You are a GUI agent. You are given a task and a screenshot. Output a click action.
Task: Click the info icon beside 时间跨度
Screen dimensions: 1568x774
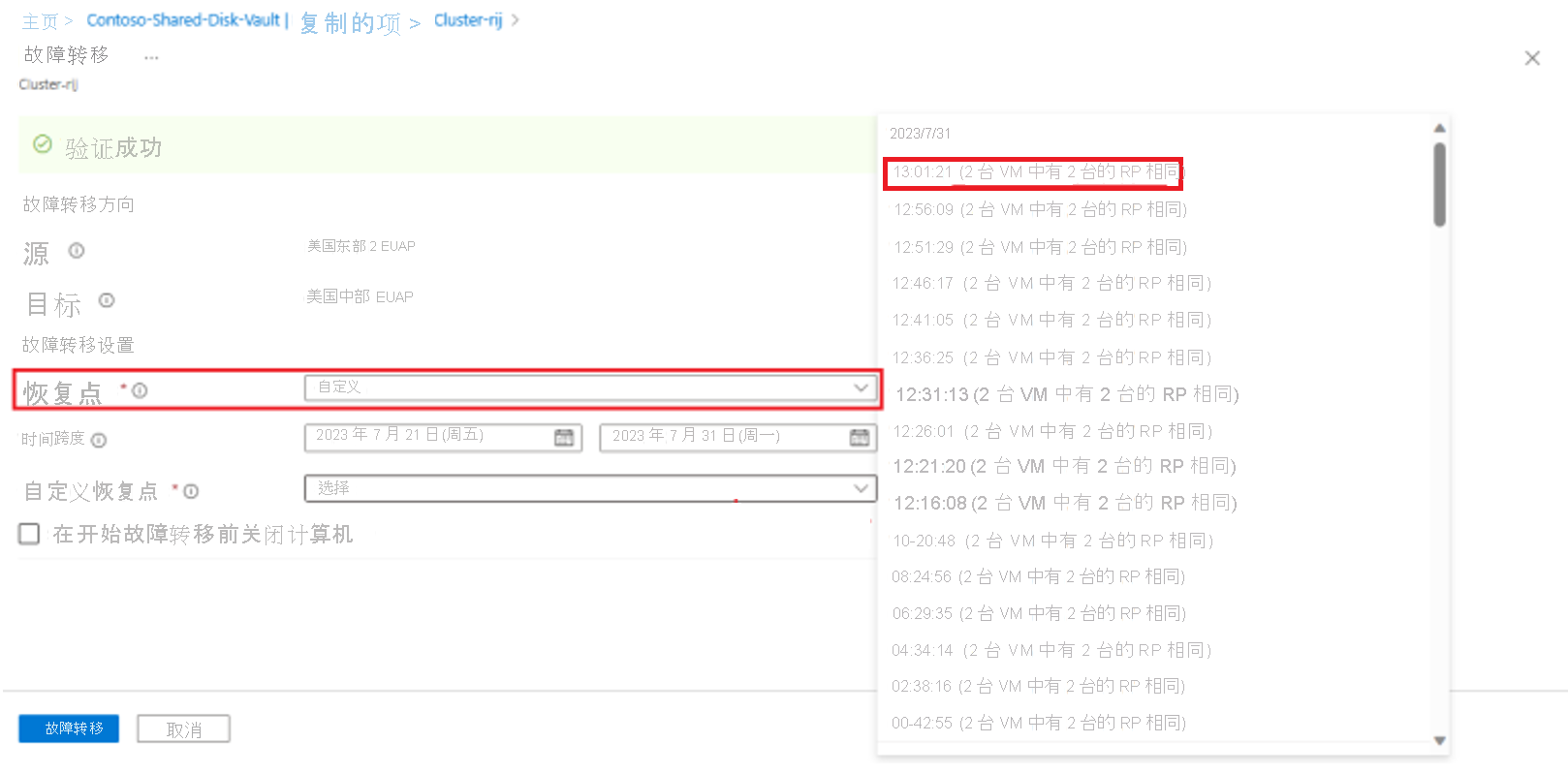click(x=99, y=440)
